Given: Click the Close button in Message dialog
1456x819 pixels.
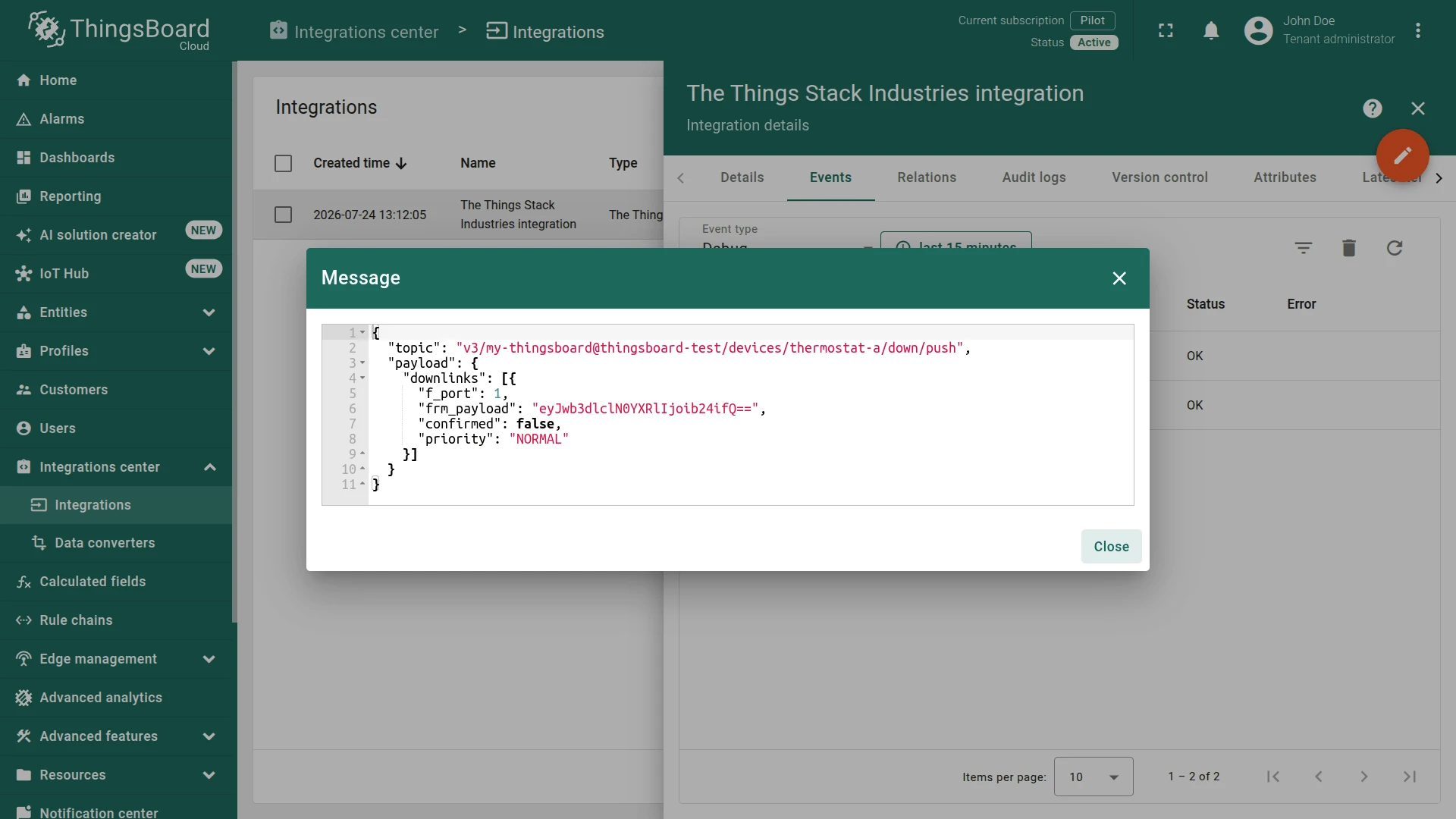Looking at the screenshot, I should 1111,547.
